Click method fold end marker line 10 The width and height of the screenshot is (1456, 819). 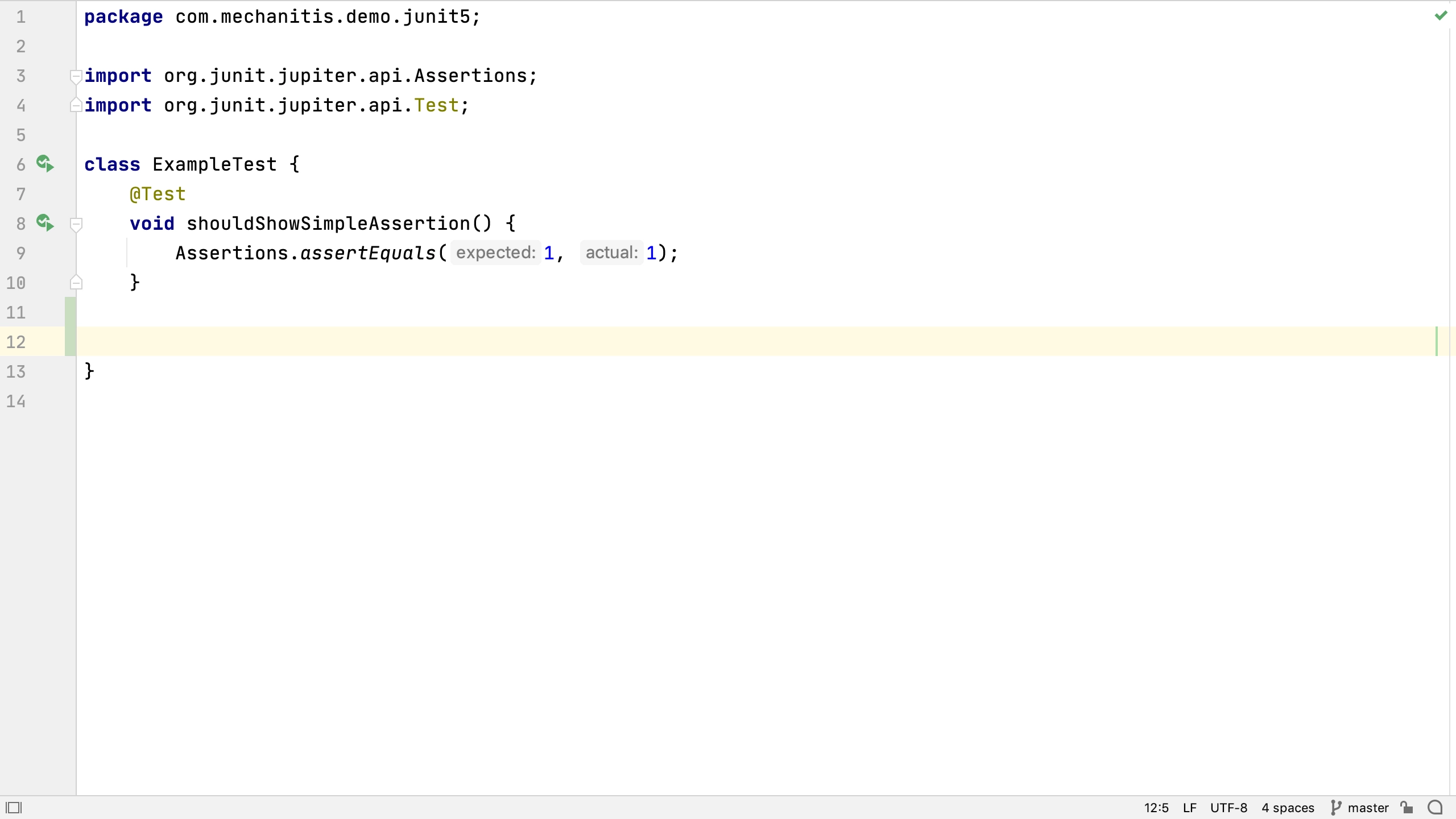click(76, 283)
